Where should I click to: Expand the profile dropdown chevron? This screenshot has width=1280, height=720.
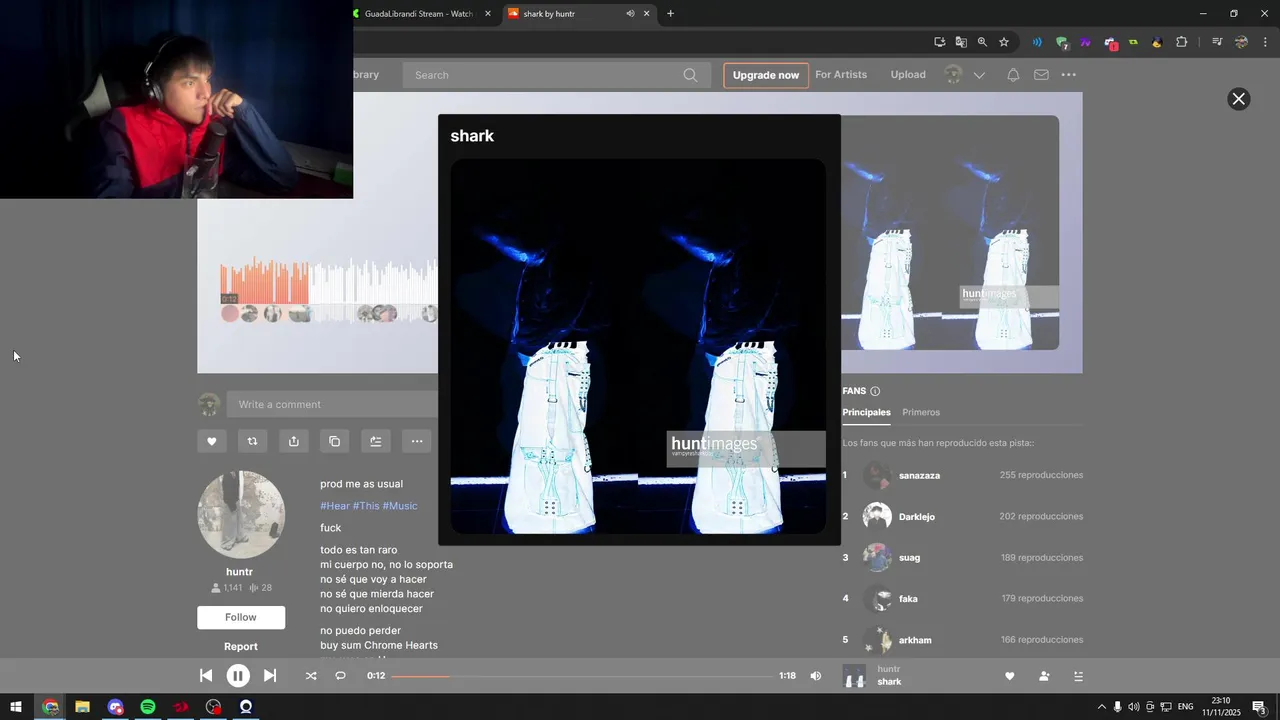(x=979, y=75)
